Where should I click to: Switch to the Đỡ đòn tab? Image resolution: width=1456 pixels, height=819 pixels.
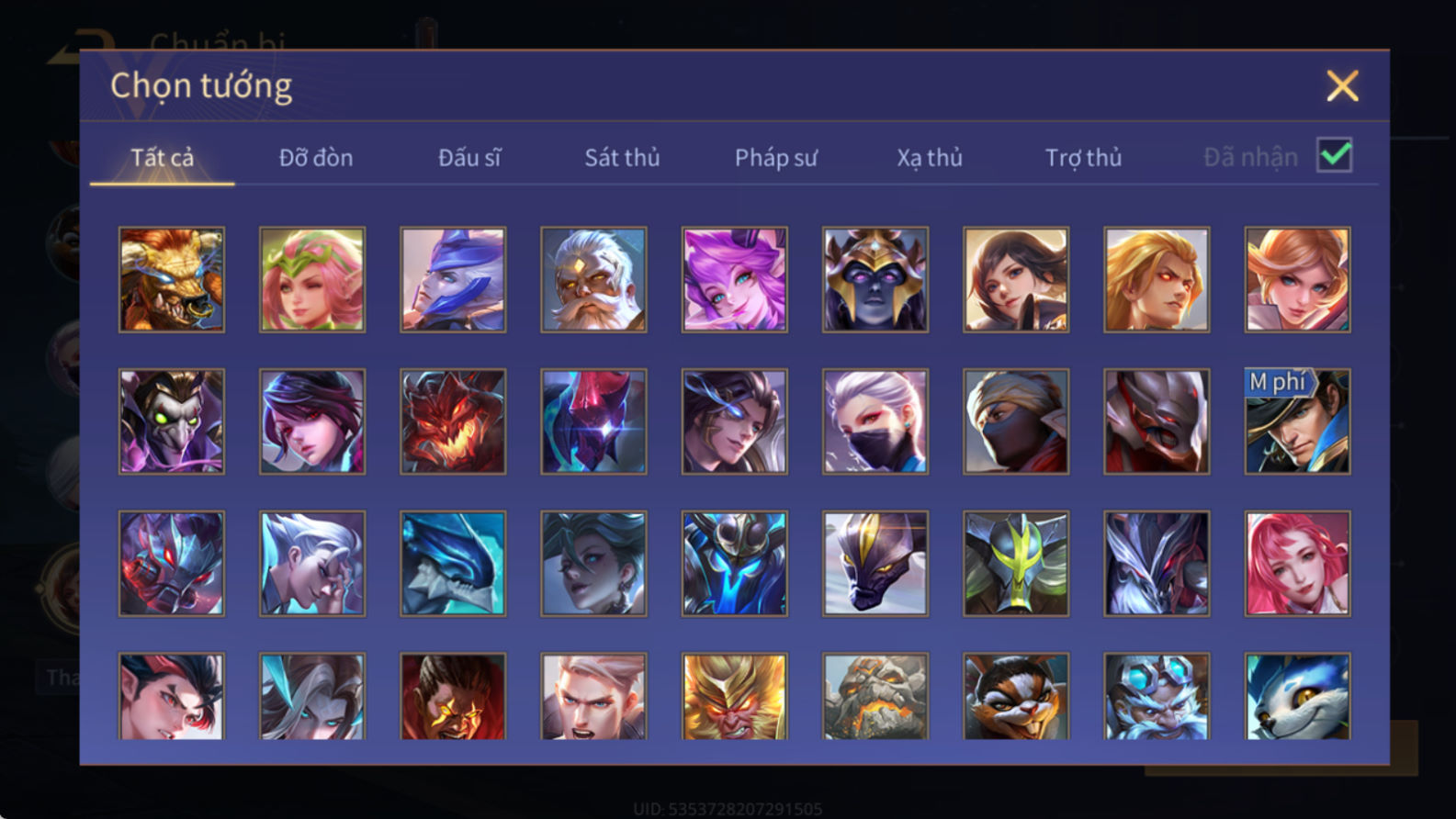316,158
